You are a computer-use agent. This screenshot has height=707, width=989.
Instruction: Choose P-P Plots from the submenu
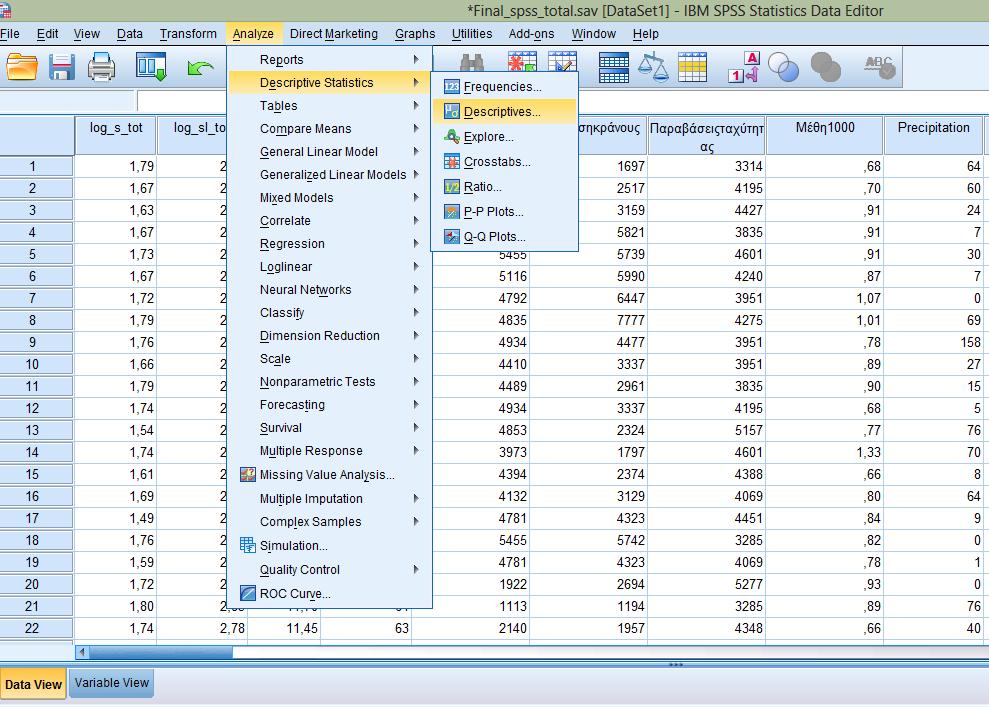coord(503,212)
